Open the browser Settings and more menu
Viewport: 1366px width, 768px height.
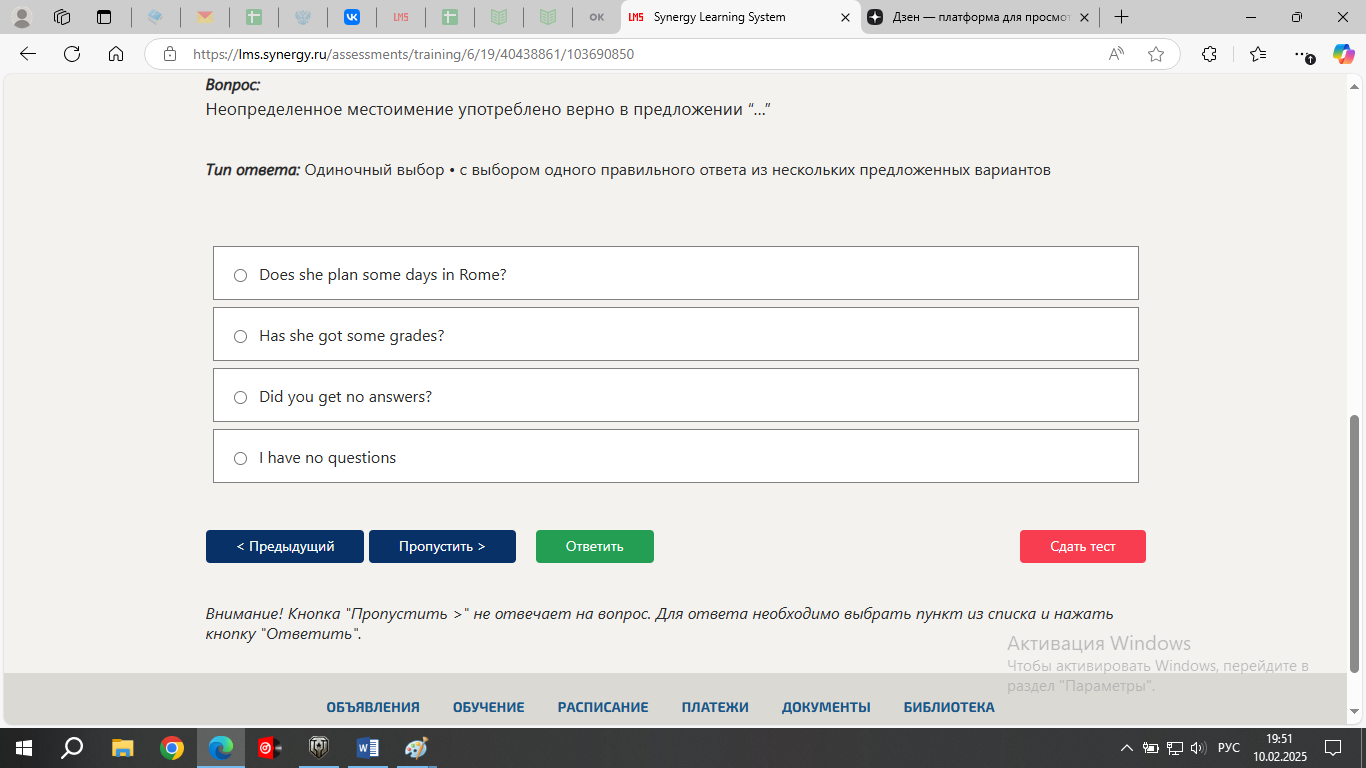tap(1300, 55)
